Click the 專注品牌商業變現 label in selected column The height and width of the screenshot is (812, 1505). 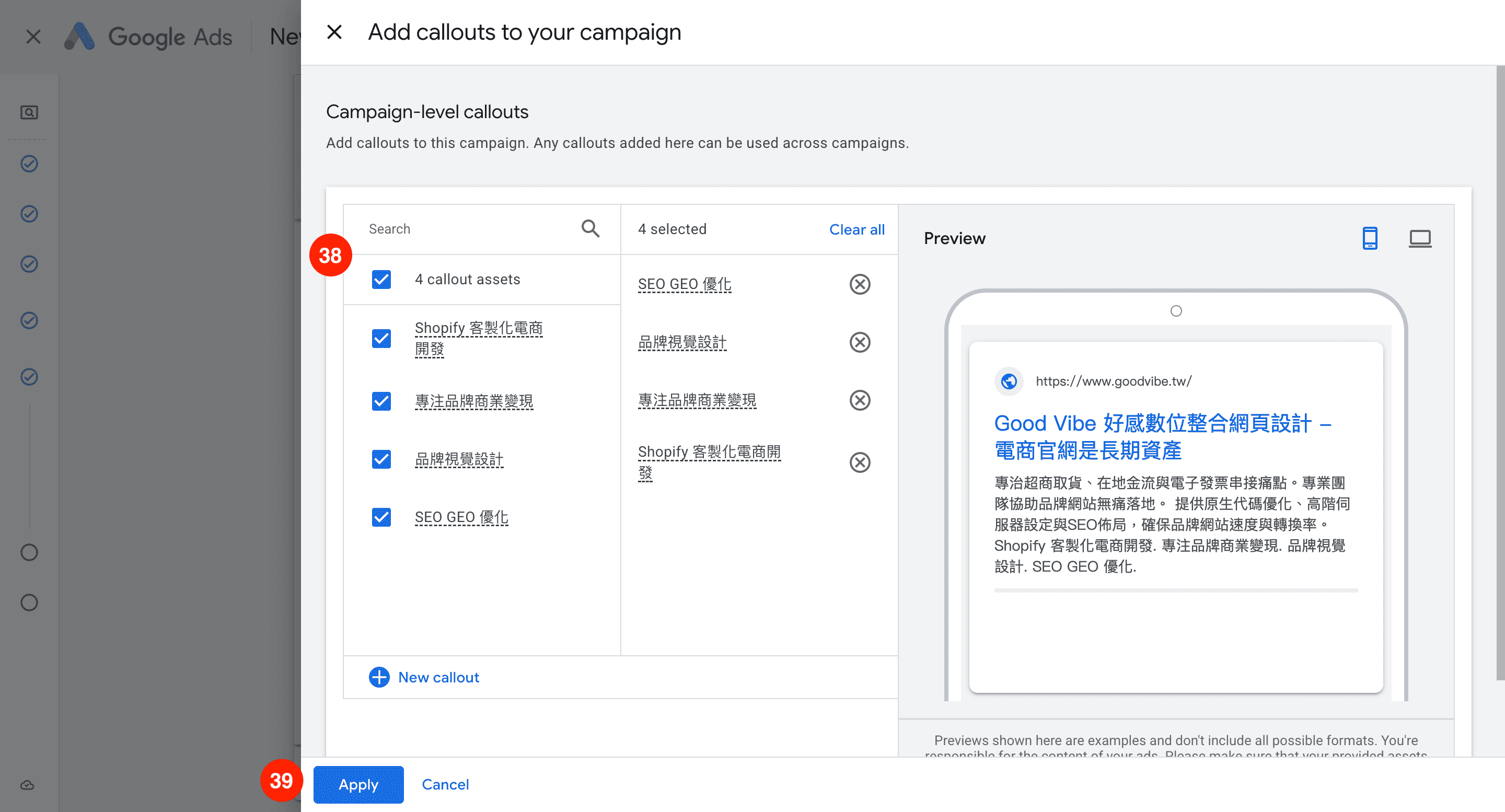[697, 400]
